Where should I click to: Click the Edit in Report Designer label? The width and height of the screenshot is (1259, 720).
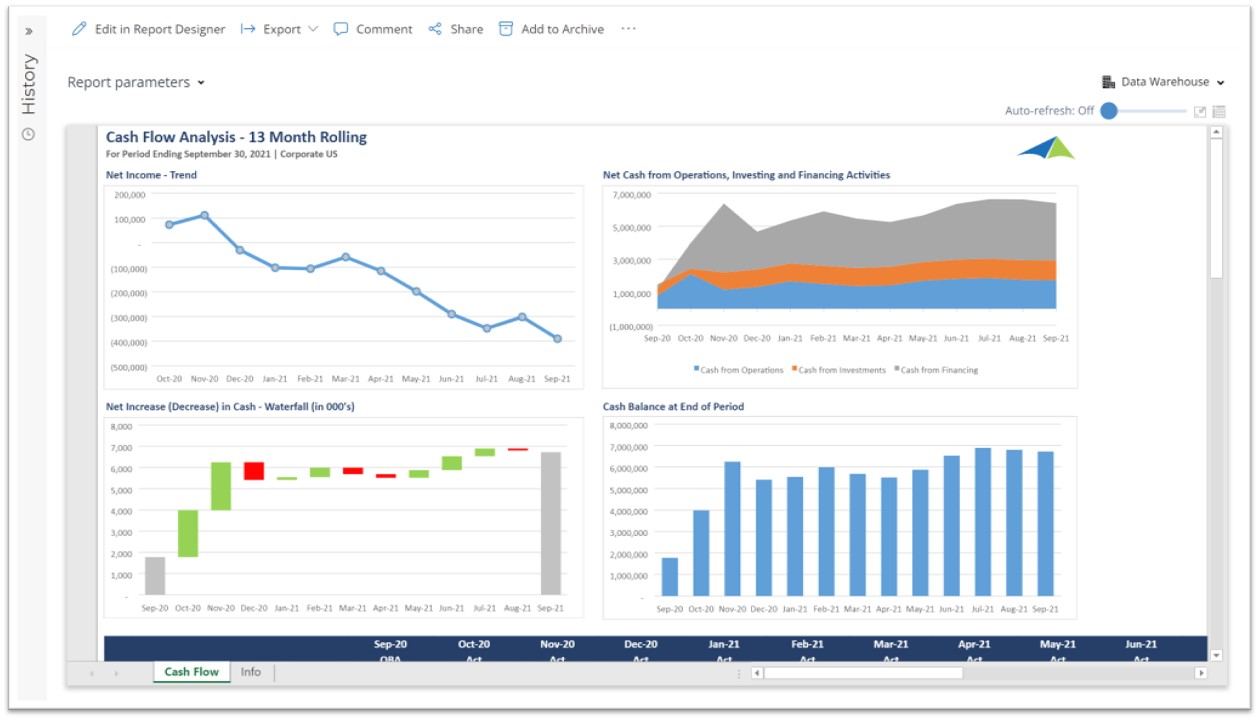click(x=160, y=29)
